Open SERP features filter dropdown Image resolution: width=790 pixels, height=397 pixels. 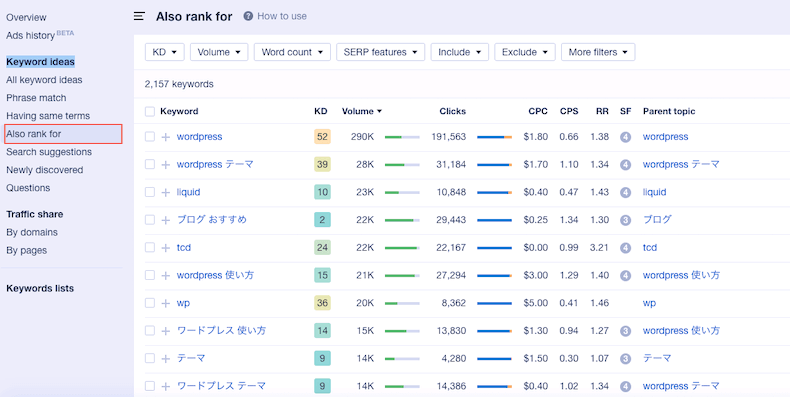tap(380, 52)
